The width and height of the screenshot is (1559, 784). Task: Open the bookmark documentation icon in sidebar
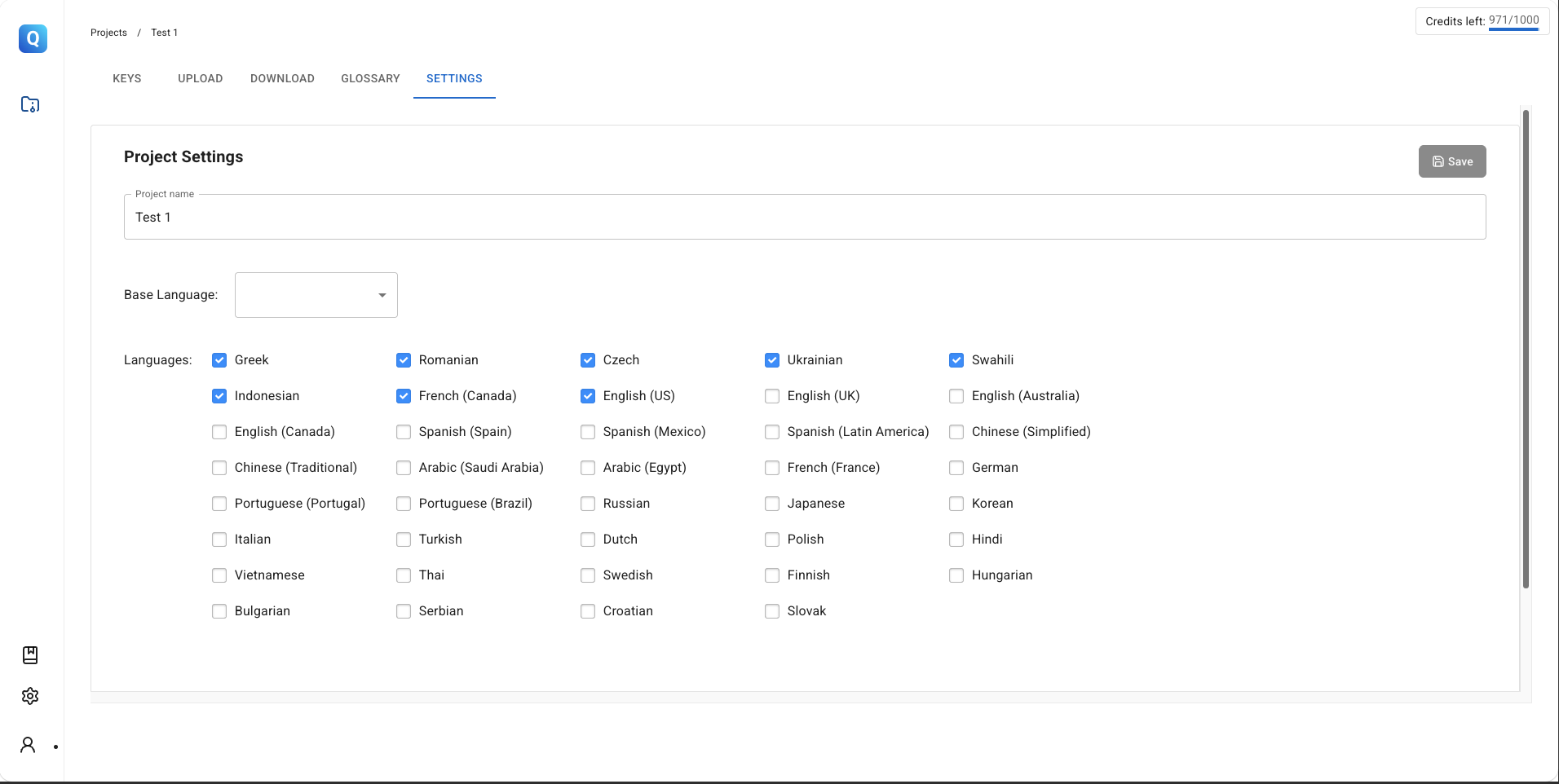click(x=30, y=654)
